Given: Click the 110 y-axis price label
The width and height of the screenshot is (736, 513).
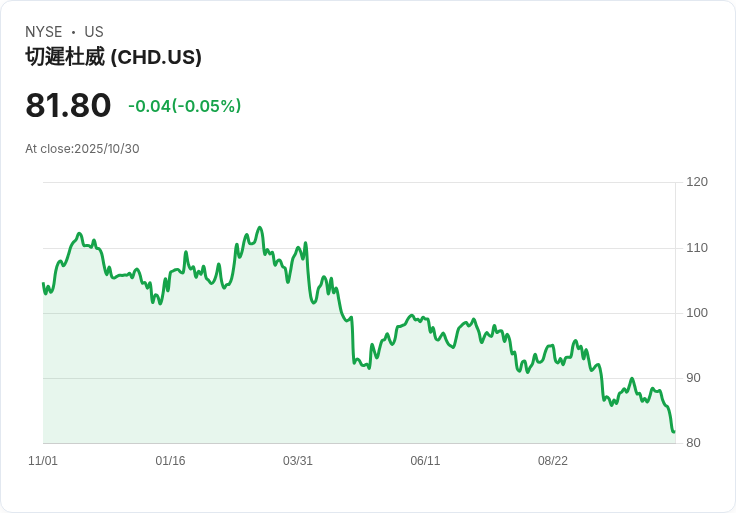Looking at the screenshot, I should pos(697,248).
